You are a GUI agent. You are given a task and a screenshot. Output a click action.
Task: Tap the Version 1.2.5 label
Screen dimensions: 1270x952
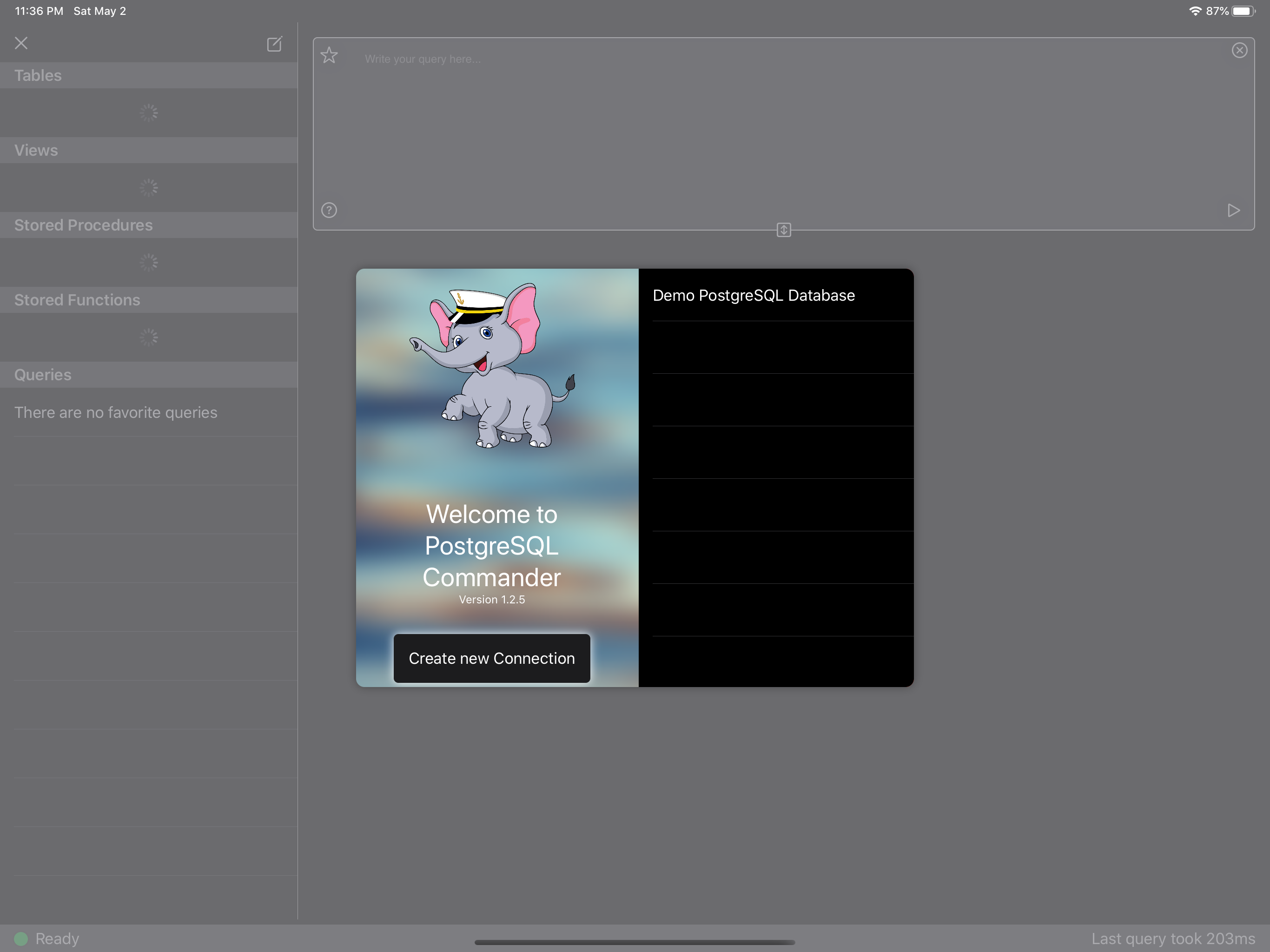click(x=491, y=600)
